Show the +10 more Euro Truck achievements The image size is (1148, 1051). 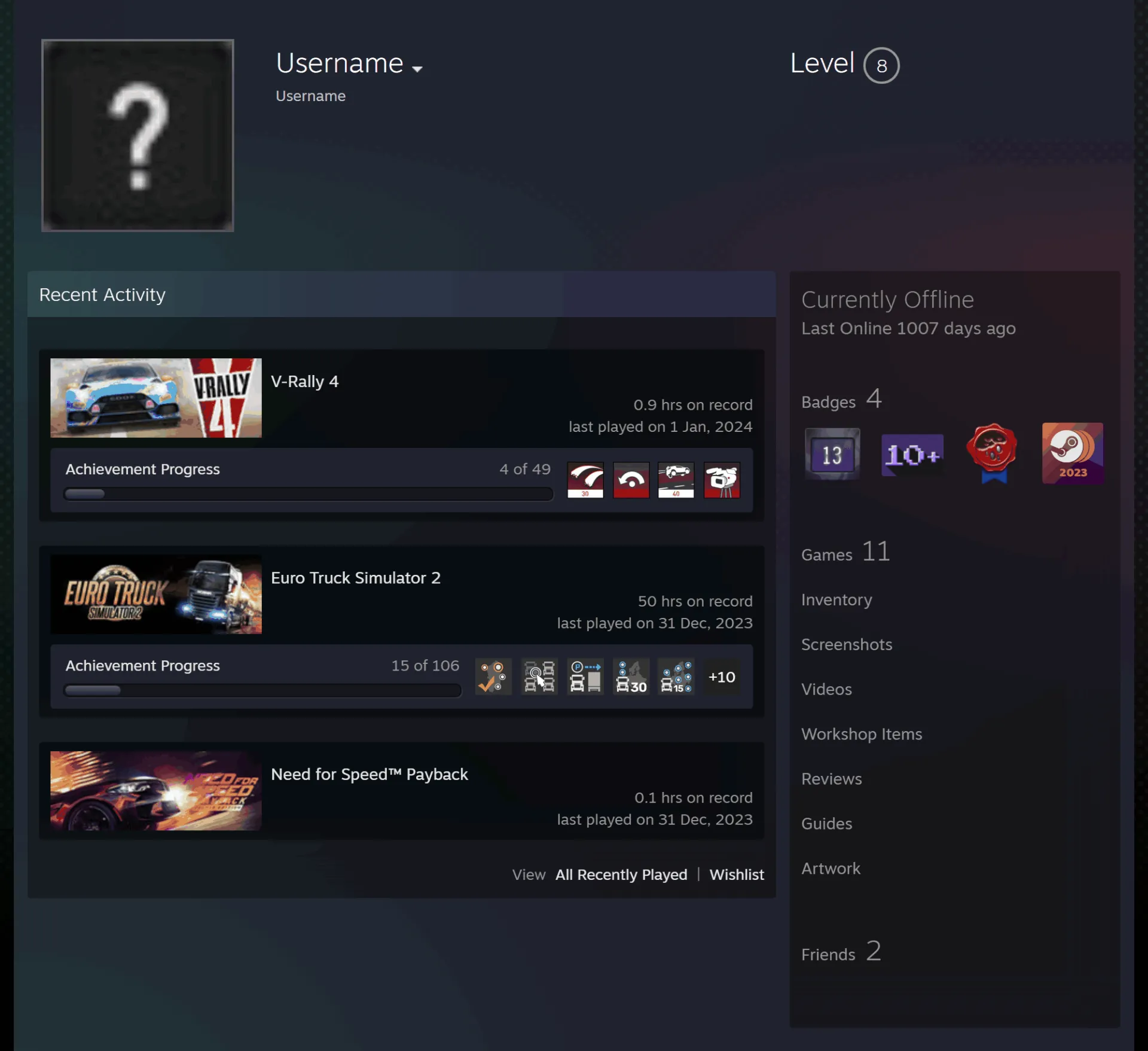point(722,677)
